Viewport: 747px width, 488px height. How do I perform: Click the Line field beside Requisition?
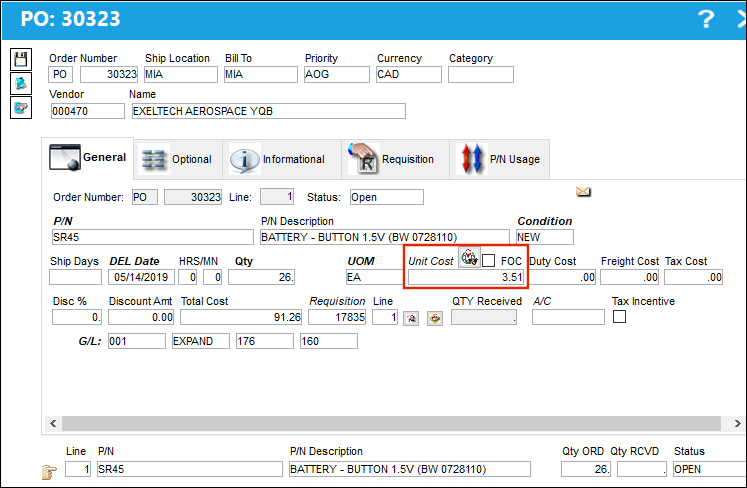[x=385, y=317]
